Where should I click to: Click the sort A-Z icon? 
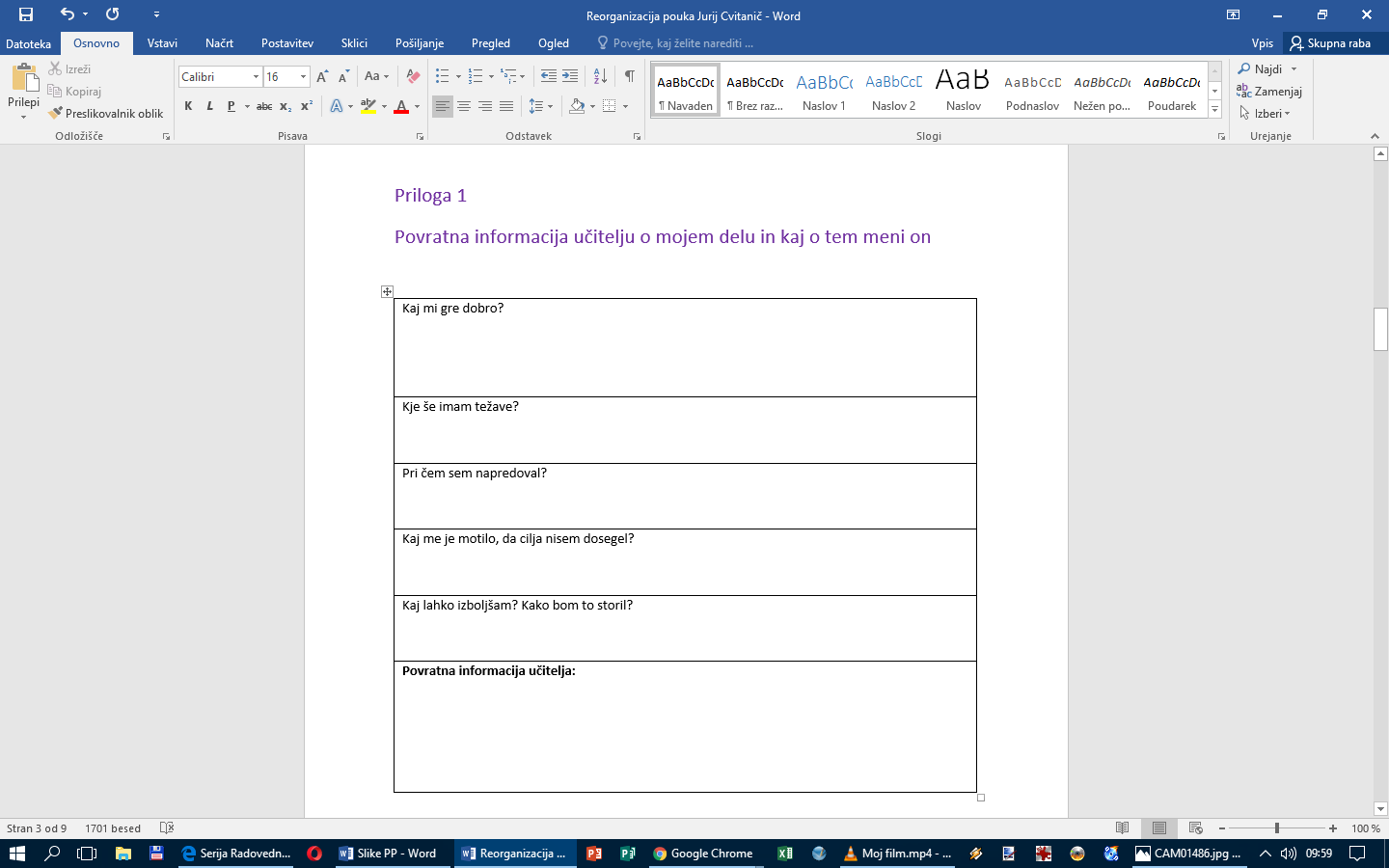600,77
